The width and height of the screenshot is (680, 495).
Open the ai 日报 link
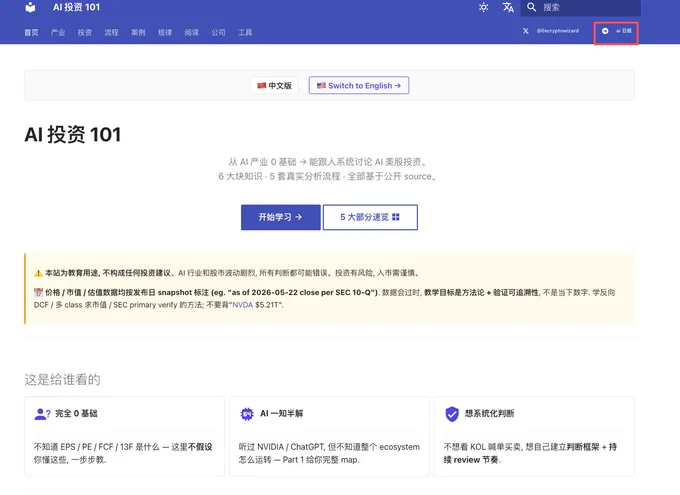click(x=624, y=31)
